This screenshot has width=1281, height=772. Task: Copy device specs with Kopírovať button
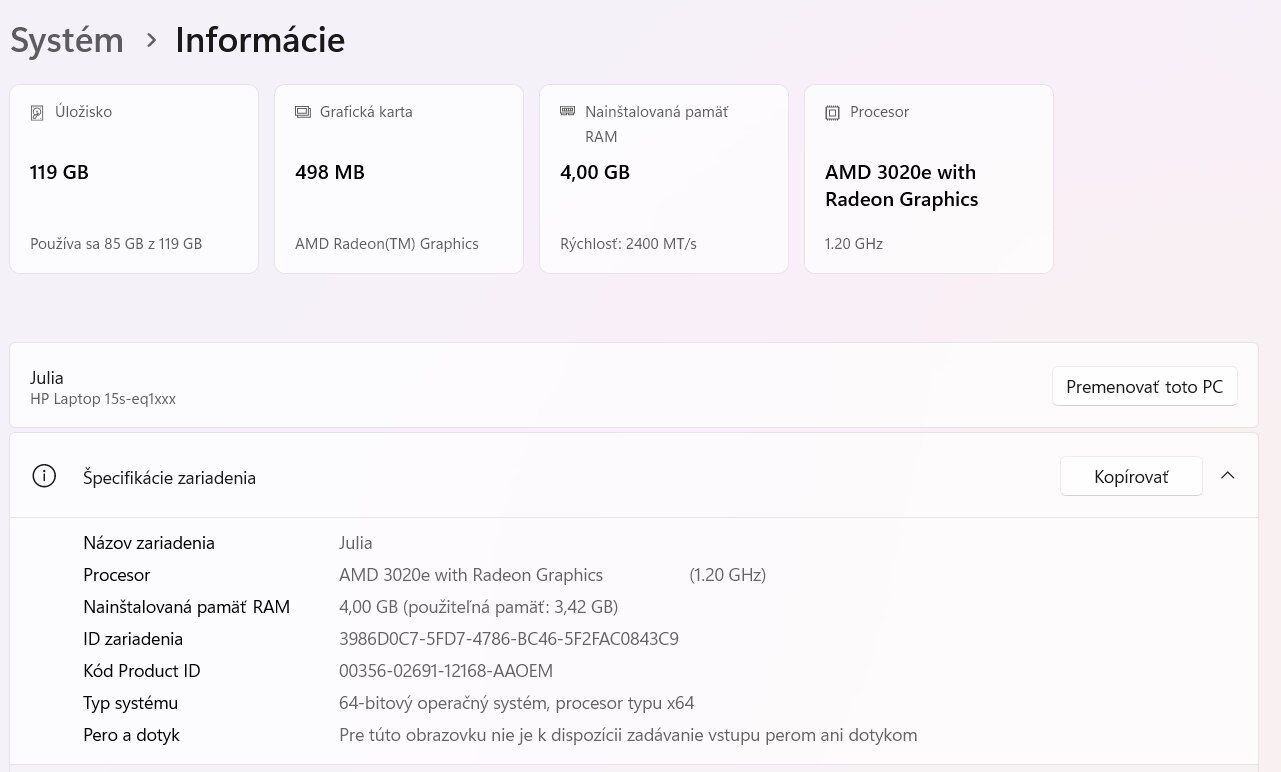tap(1130, 477)
